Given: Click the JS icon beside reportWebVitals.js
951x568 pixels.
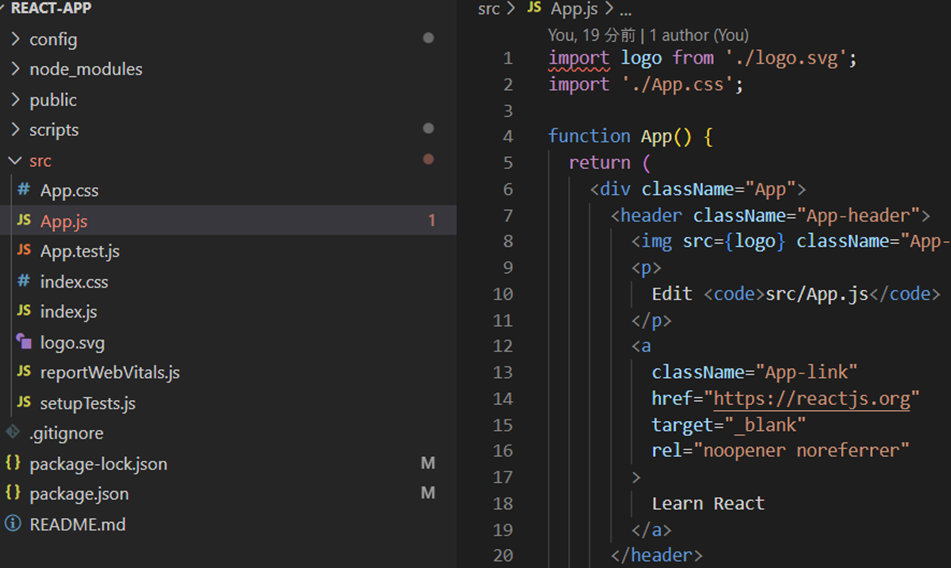Looking at the screenshot, I should pyautogui.click(x=24, y=371).
